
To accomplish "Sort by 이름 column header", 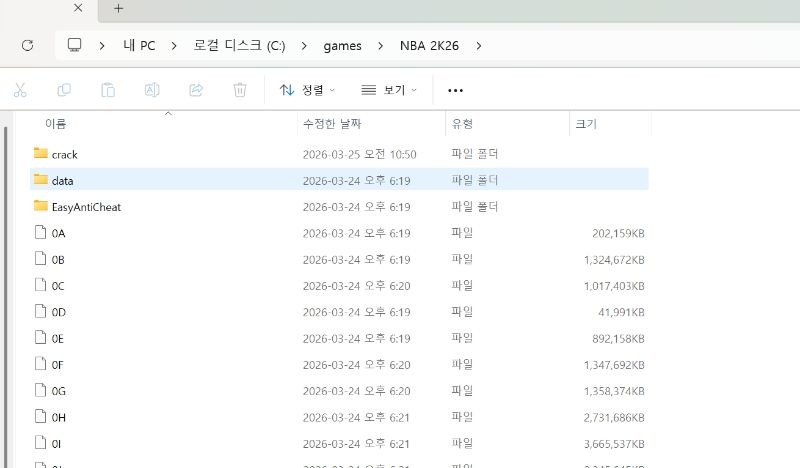I will tap(56, 124).
